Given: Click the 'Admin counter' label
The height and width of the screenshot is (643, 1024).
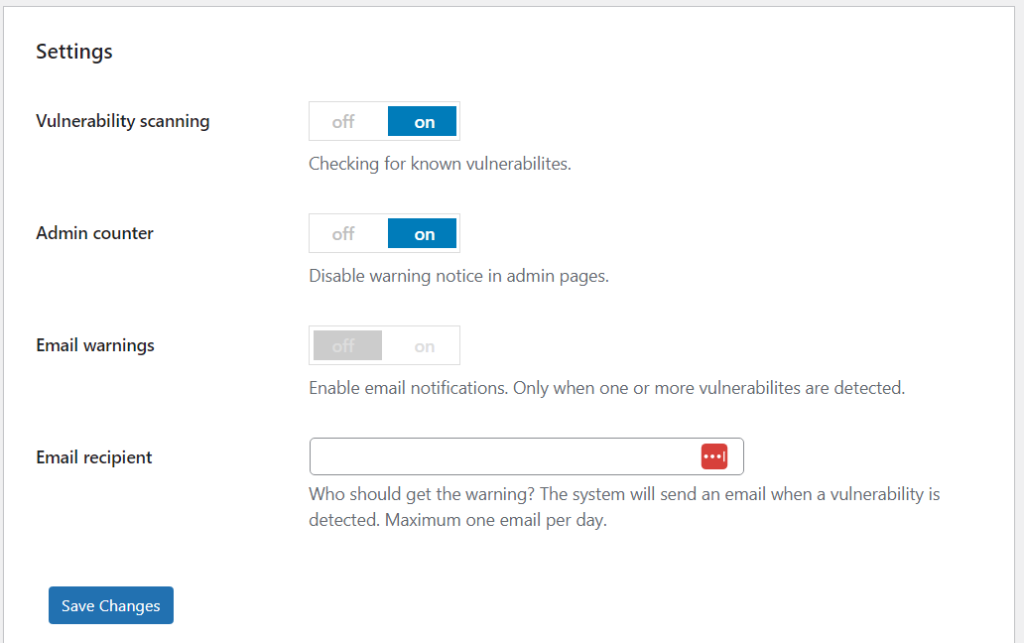Looking at the screenshot, I should (94, 233).
